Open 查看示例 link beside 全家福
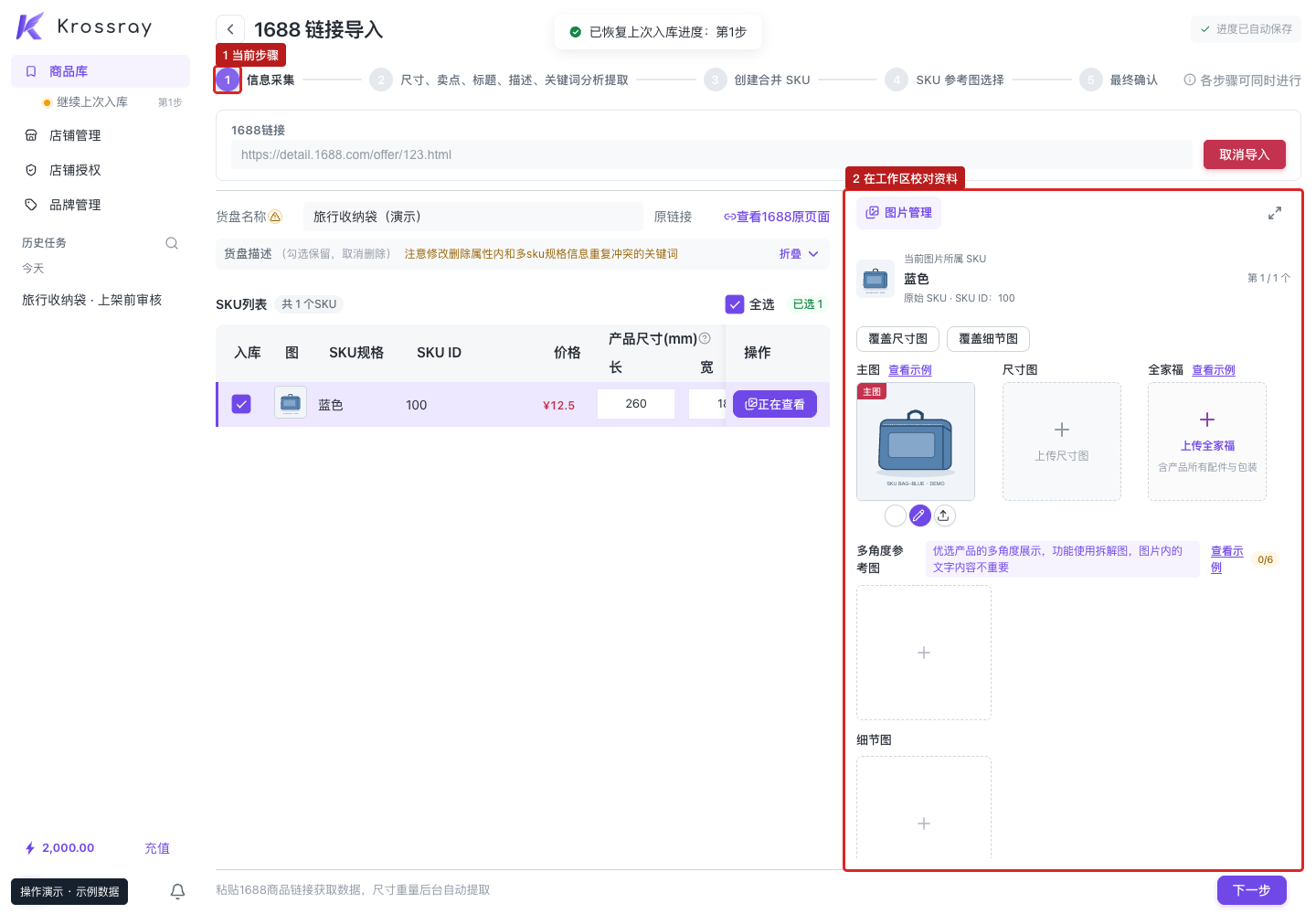Viewport: 1316px width, 914px height. (1214, 370)
